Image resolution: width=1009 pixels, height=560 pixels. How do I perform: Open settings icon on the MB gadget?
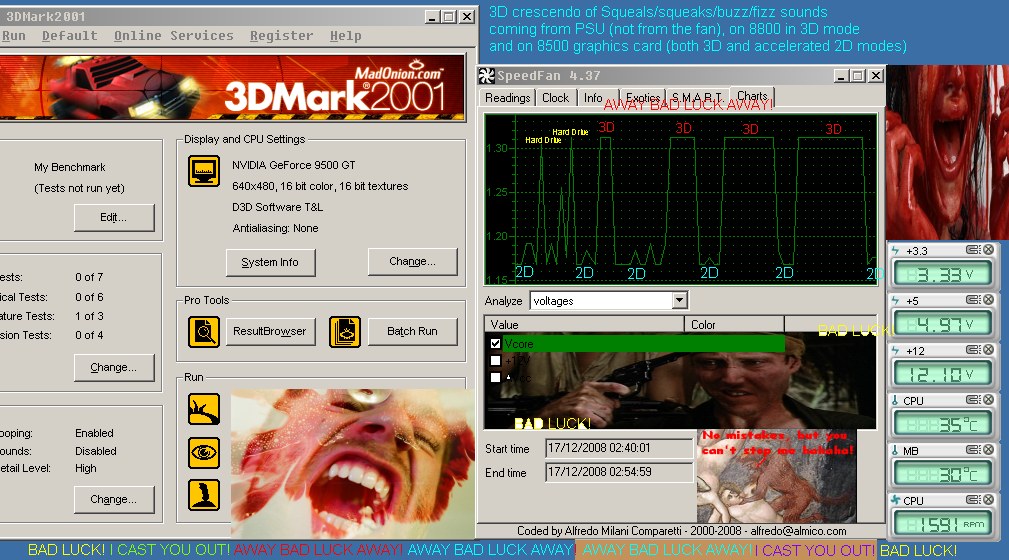tap(973, 450)
